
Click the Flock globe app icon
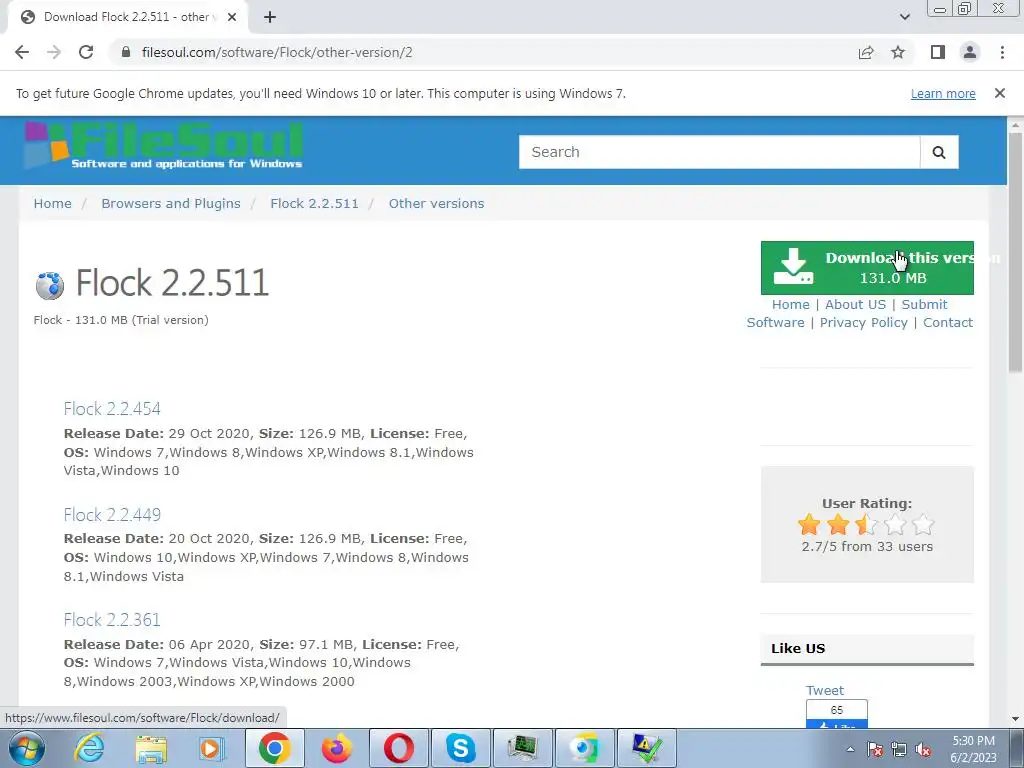[50, 285]
